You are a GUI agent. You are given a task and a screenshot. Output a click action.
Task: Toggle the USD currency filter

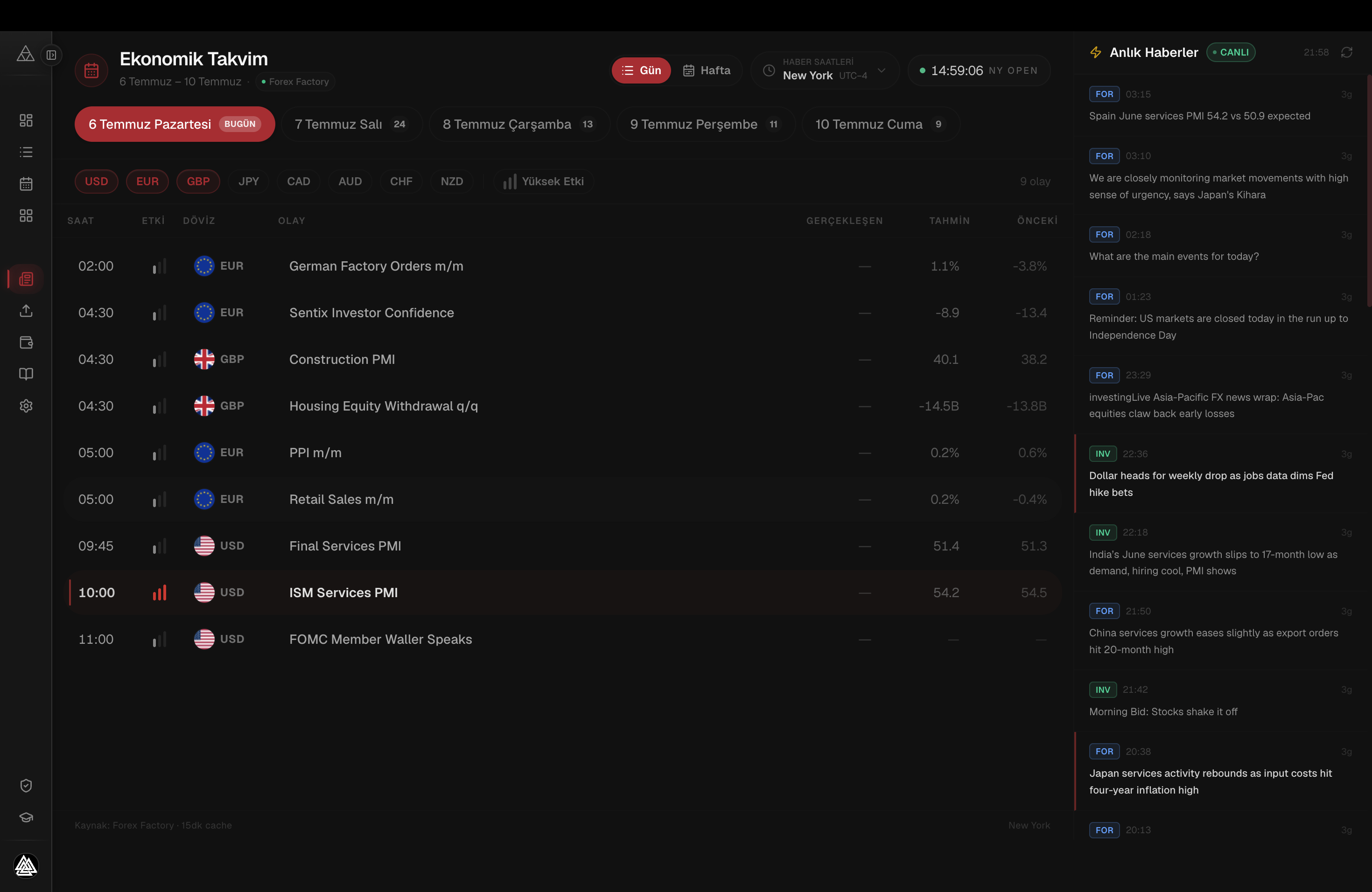click(x=96, y=181)
